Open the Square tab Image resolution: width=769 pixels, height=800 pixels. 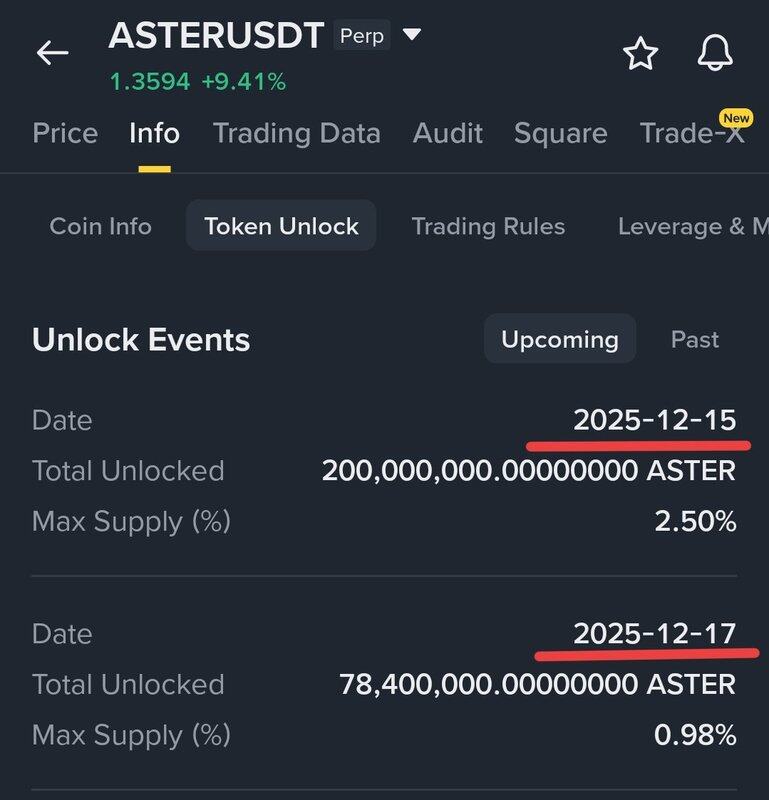[x=560, y=133]
